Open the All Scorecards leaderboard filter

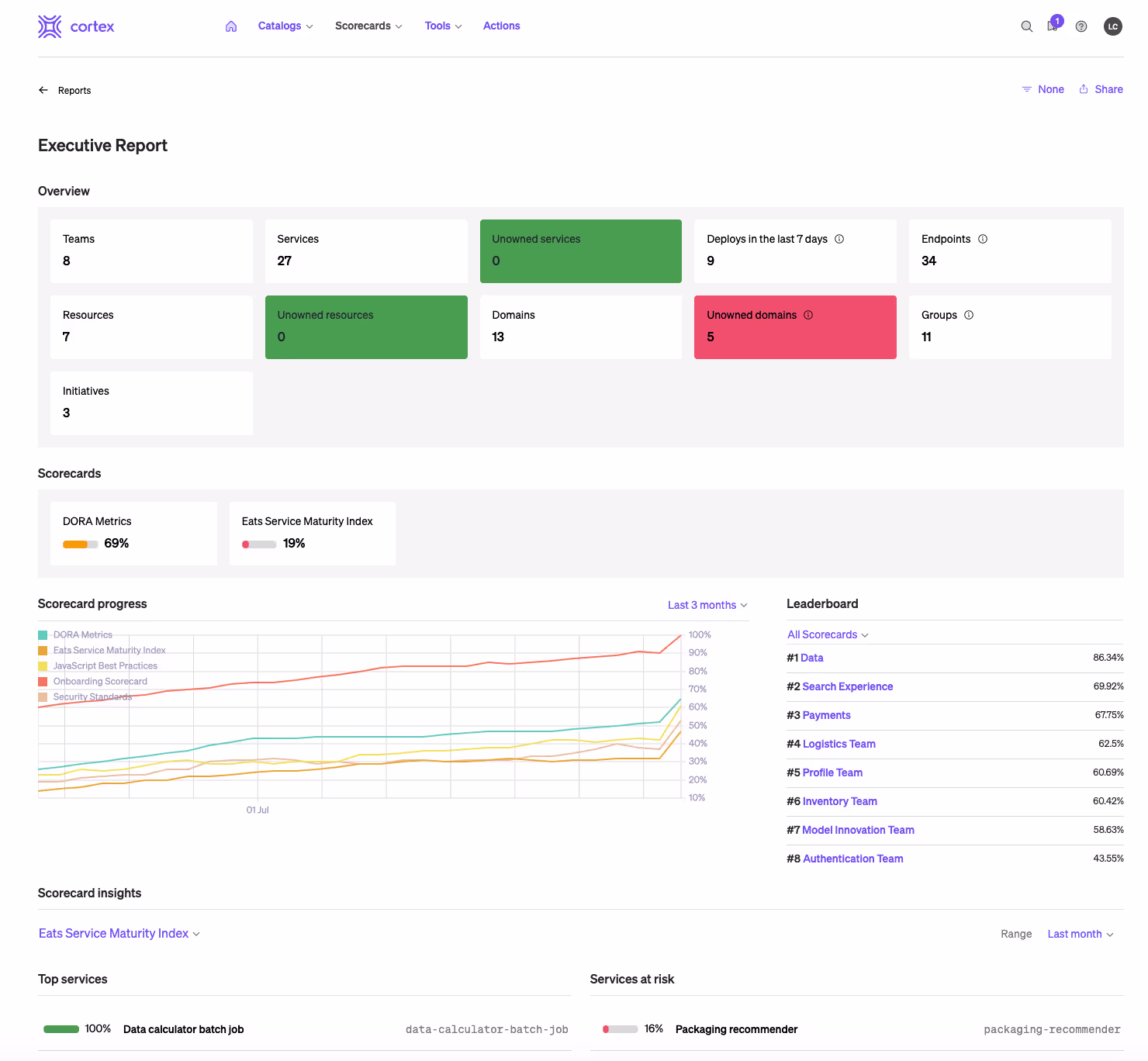click(828, 635)
